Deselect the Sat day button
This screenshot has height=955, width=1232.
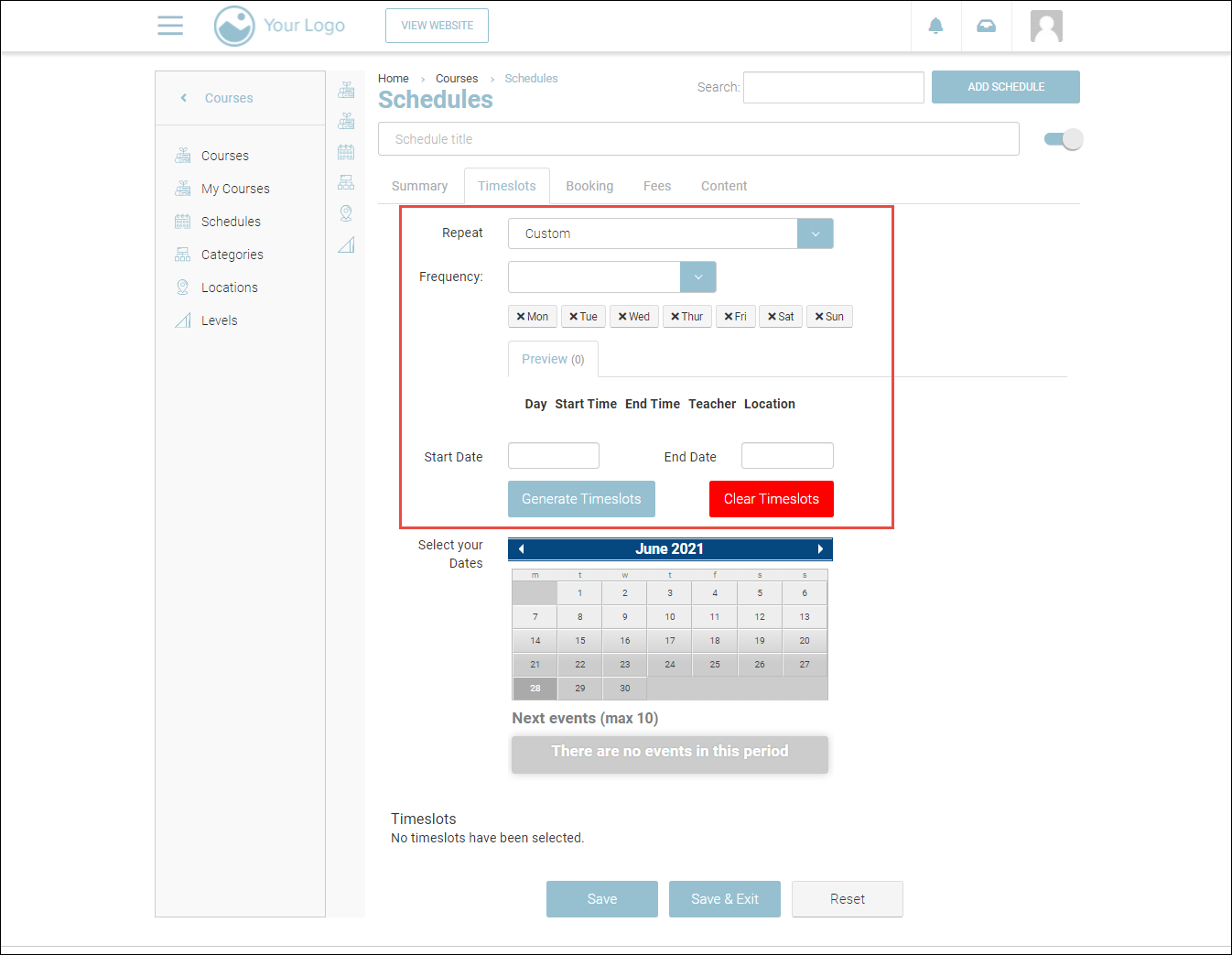(781, 317)
